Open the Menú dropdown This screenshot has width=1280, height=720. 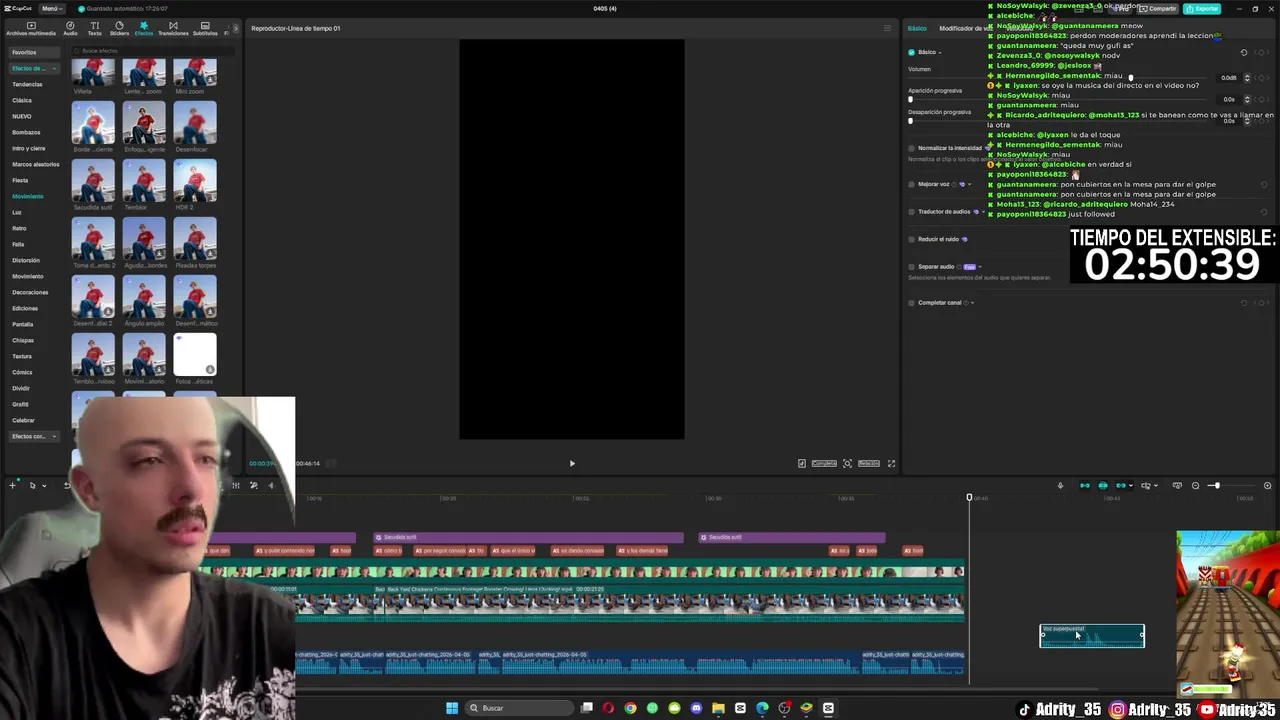51,8
